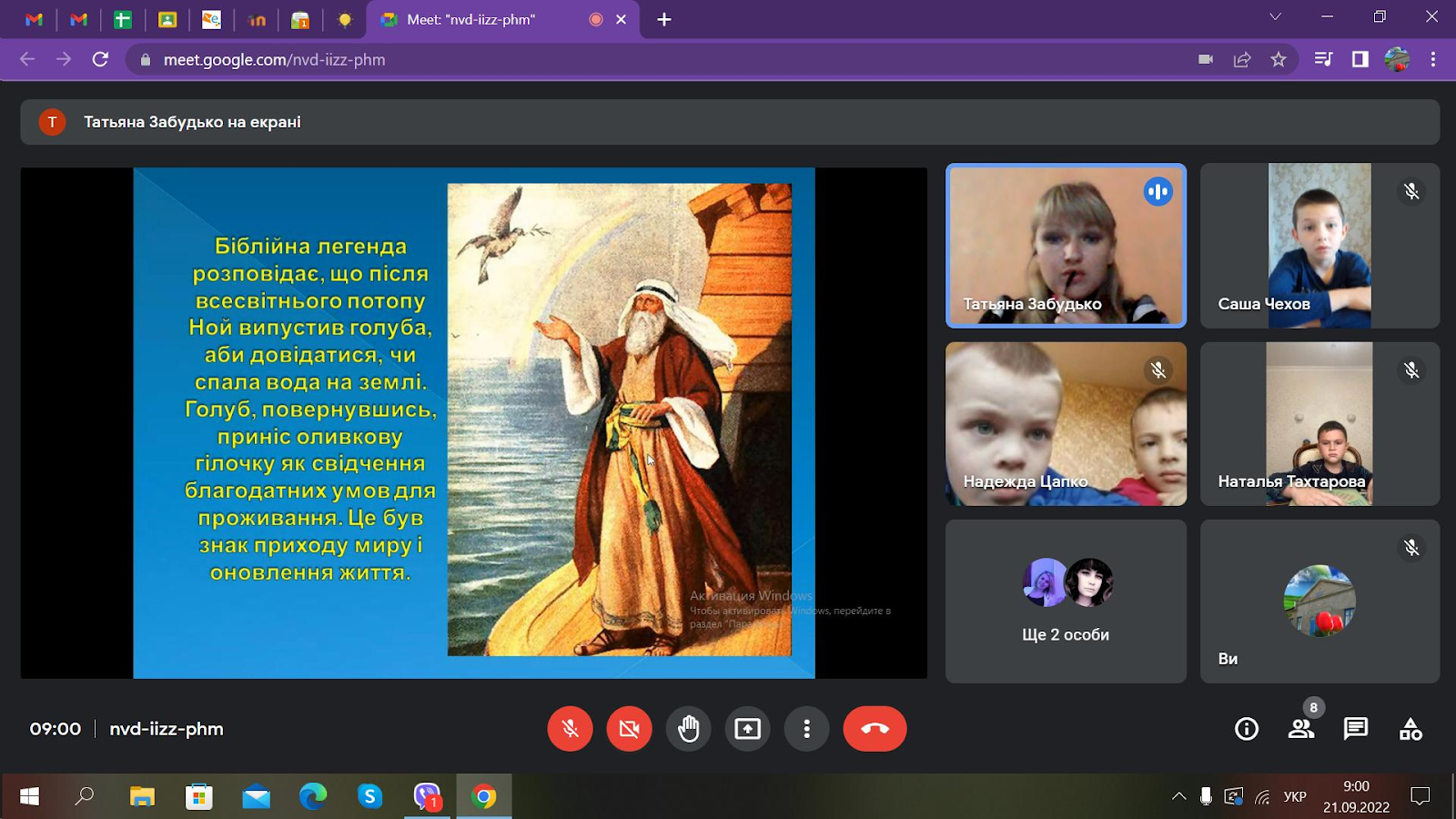The height and width of the screenshot is (819, 1456).
Task: Go back to the previous page
Action: (x=27, y=59)
